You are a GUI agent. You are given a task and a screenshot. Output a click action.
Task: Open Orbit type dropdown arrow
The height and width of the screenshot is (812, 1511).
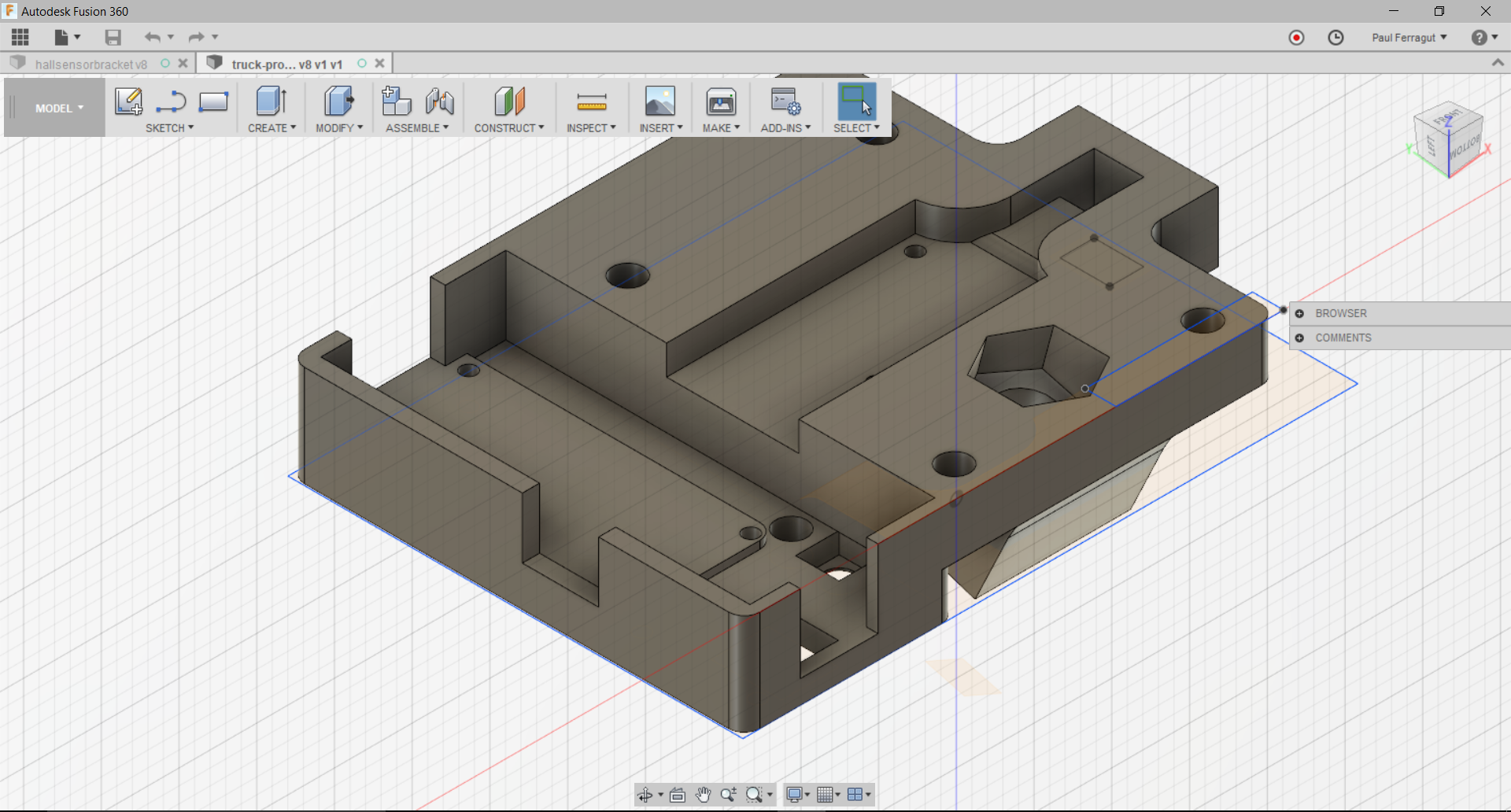660,795
